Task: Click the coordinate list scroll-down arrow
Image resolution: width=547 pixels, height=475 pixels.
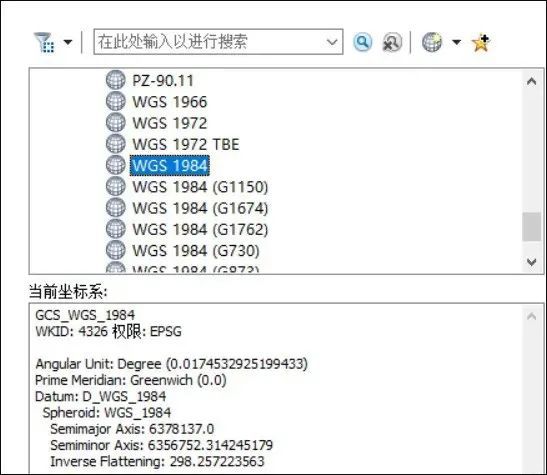Action: point(532,262)
